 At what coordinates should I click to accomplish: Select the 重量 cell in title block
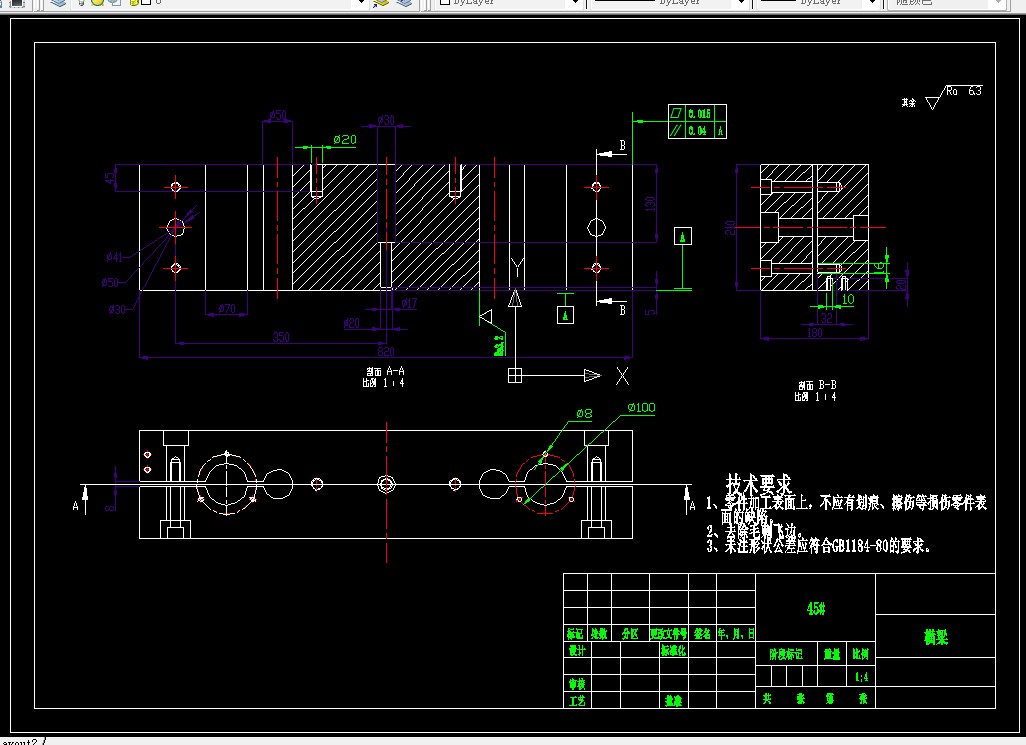[x=832, y=654]
